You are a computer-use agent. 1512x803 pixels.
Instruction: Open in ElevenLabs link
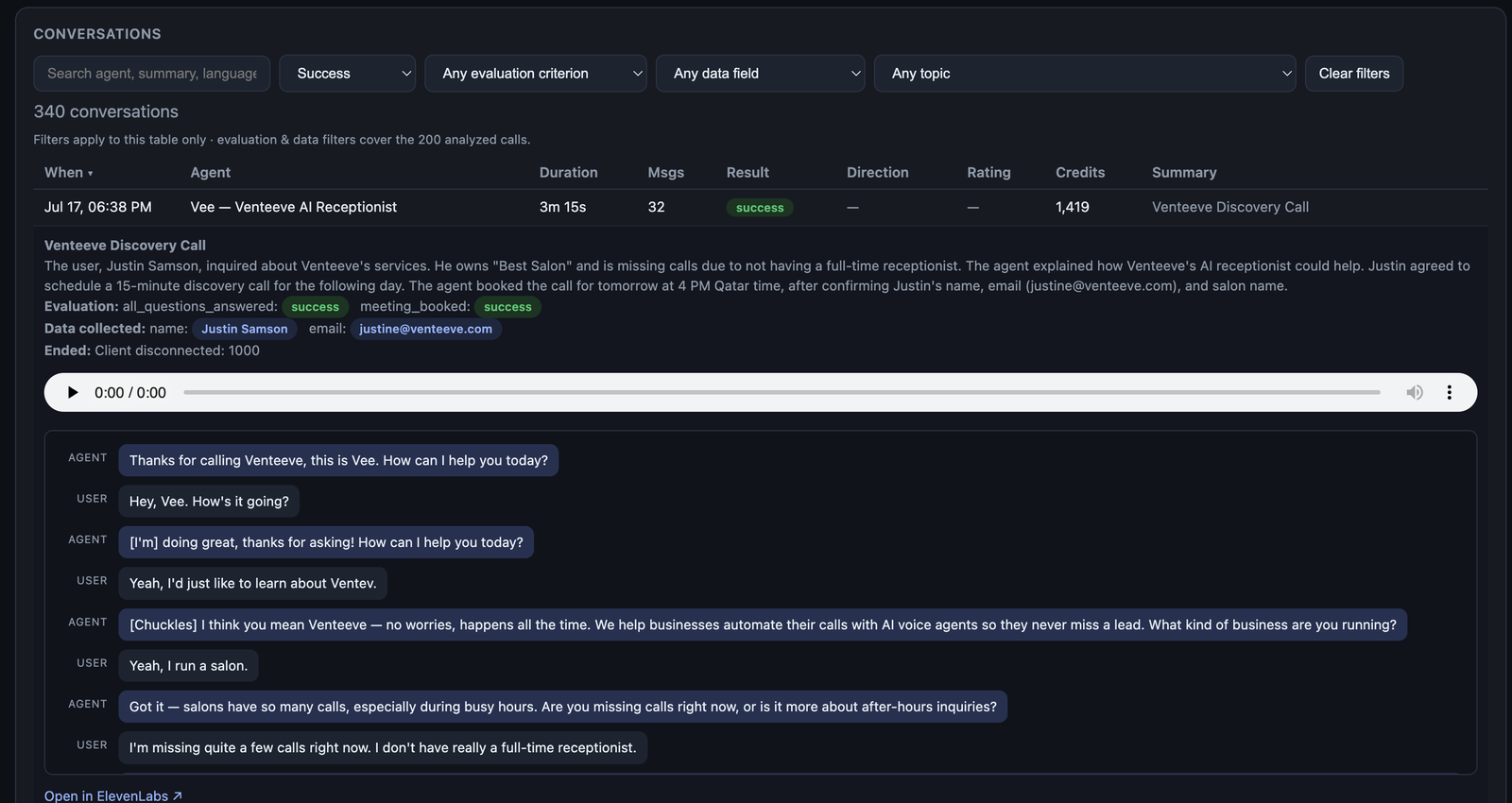pos(113,795)
